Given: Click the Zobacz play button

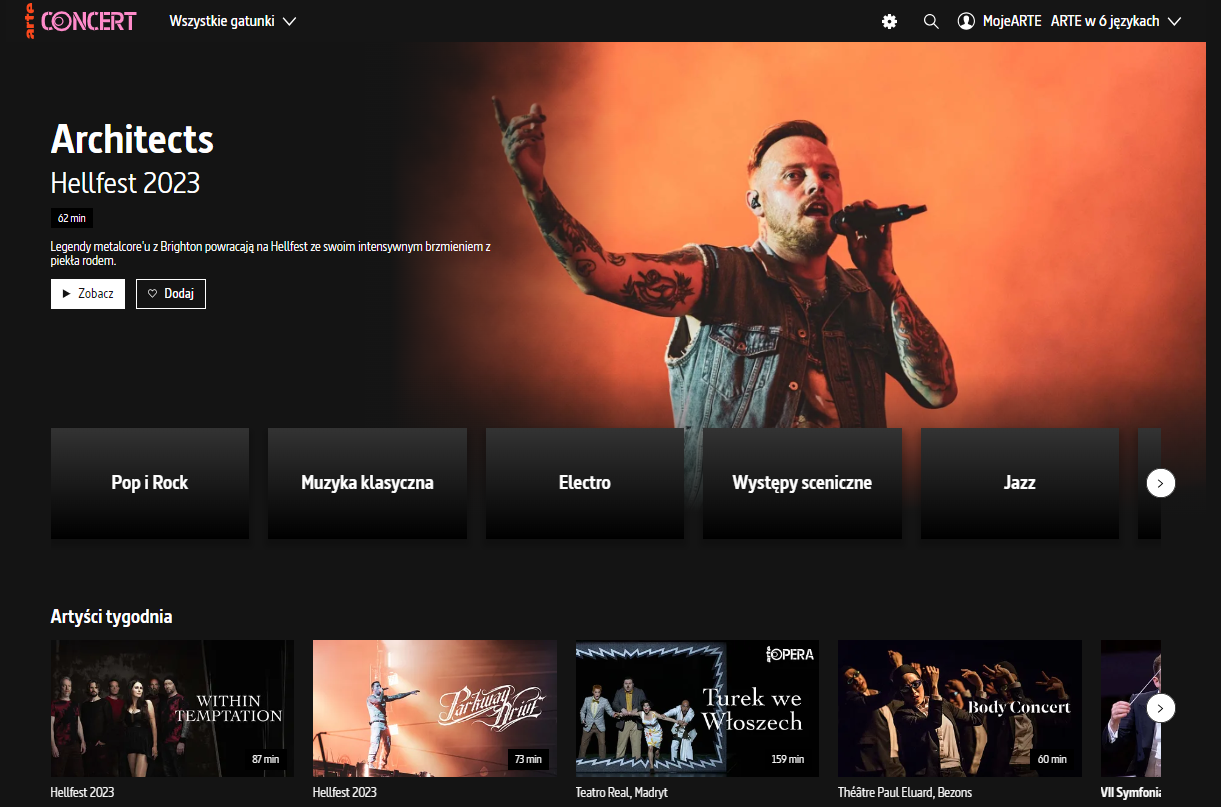Looking at the screenshot, I should coord(88,294).
